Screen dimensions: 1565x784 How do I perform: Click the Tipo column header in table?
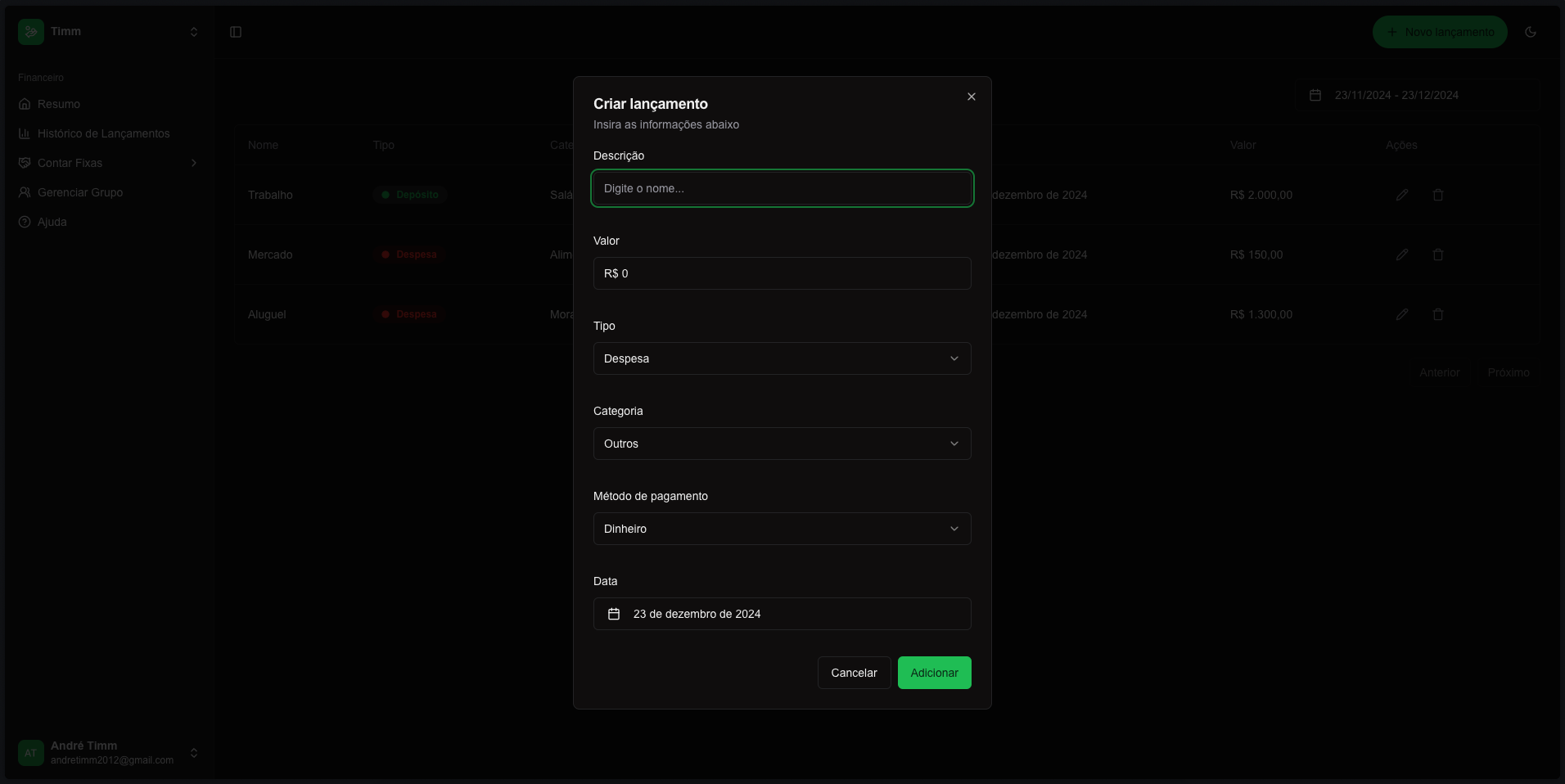tap(384, 145)
